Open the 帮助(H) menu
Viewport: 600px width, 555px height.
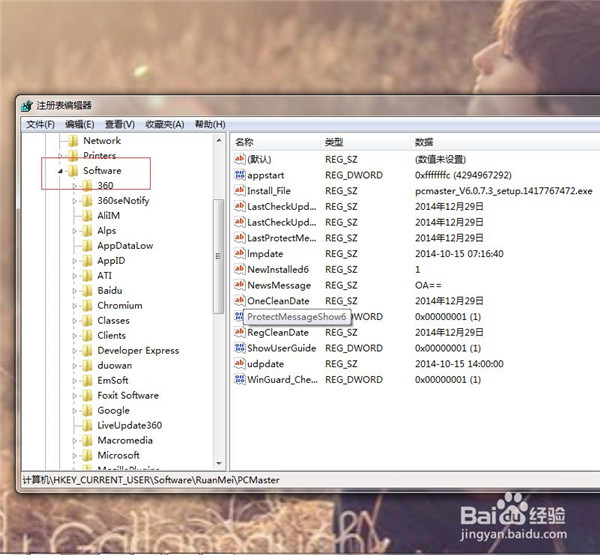210,124
